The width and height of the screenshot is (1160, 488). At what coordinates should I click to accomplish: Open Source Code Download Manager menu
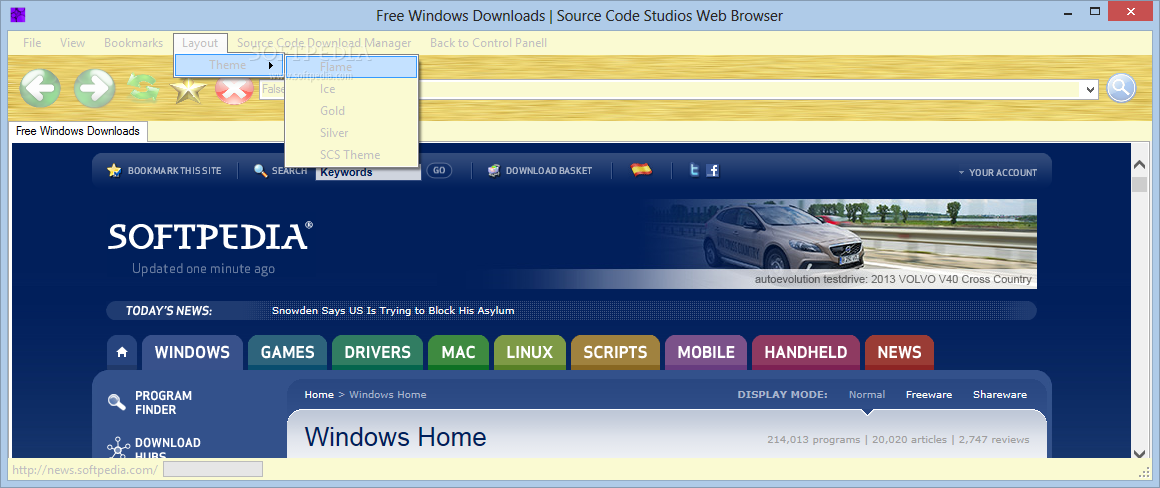(324, 43)
